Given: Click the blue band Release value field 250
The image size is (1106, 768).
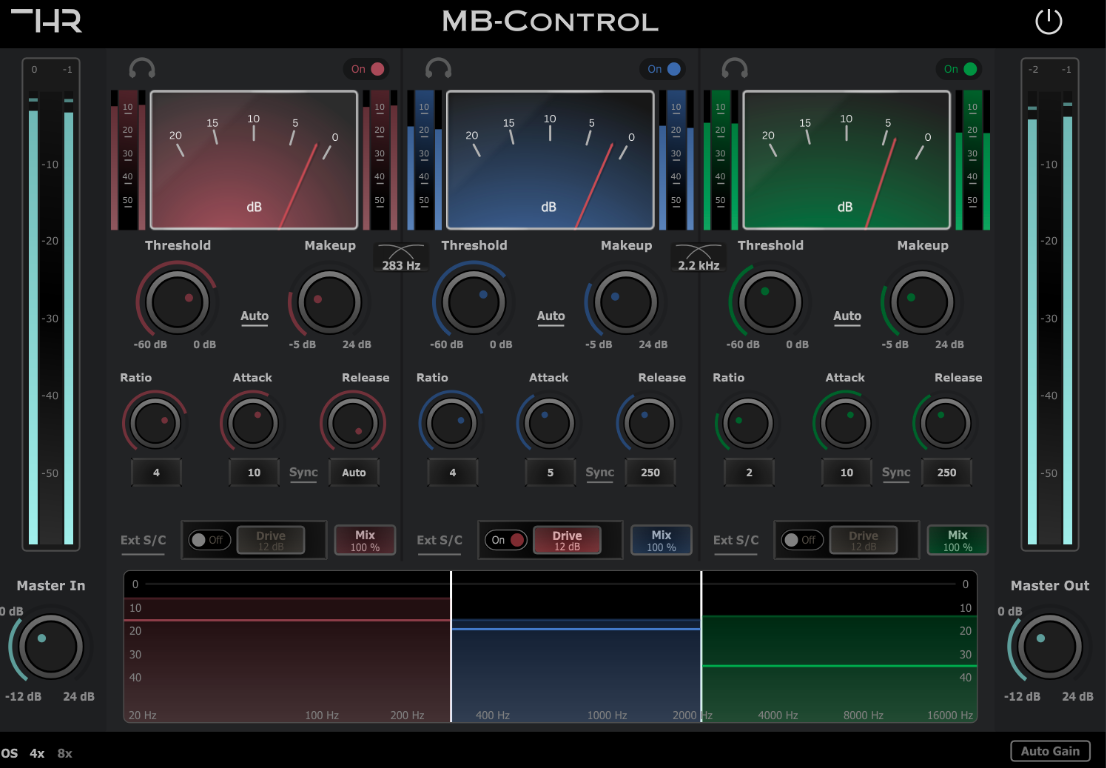Looking at the screenshot, I should (650, 473).
